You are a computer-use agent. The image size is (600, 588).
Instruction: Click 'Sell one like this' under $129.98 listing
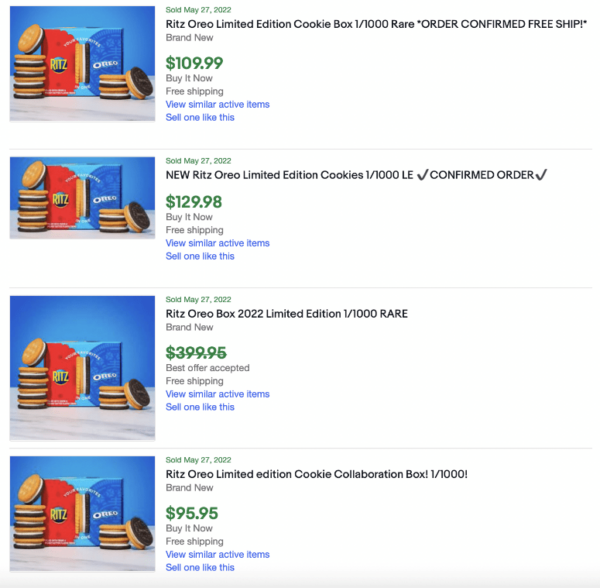coord(200,256)
